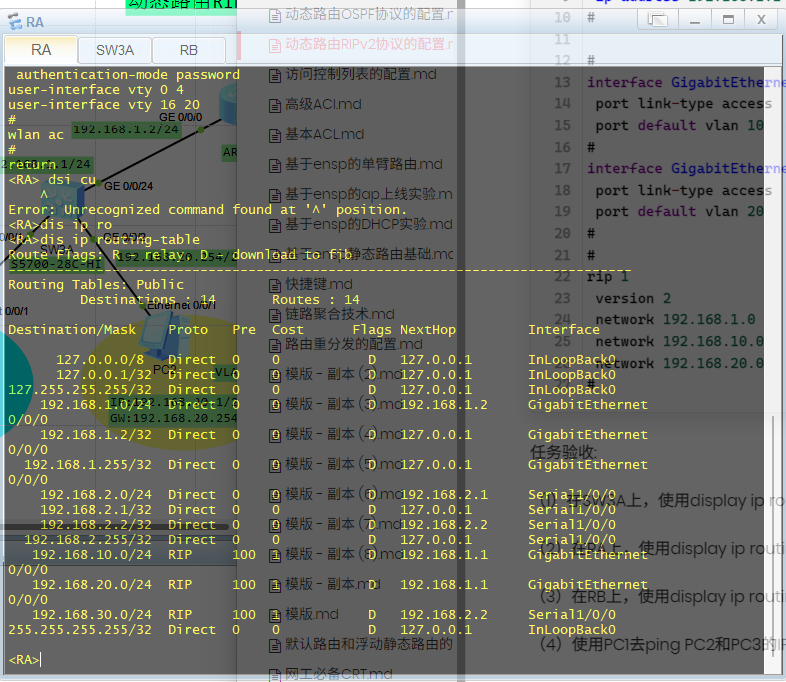Minimize the RA terminal window

pyautogui.click(x=695, y=20)
